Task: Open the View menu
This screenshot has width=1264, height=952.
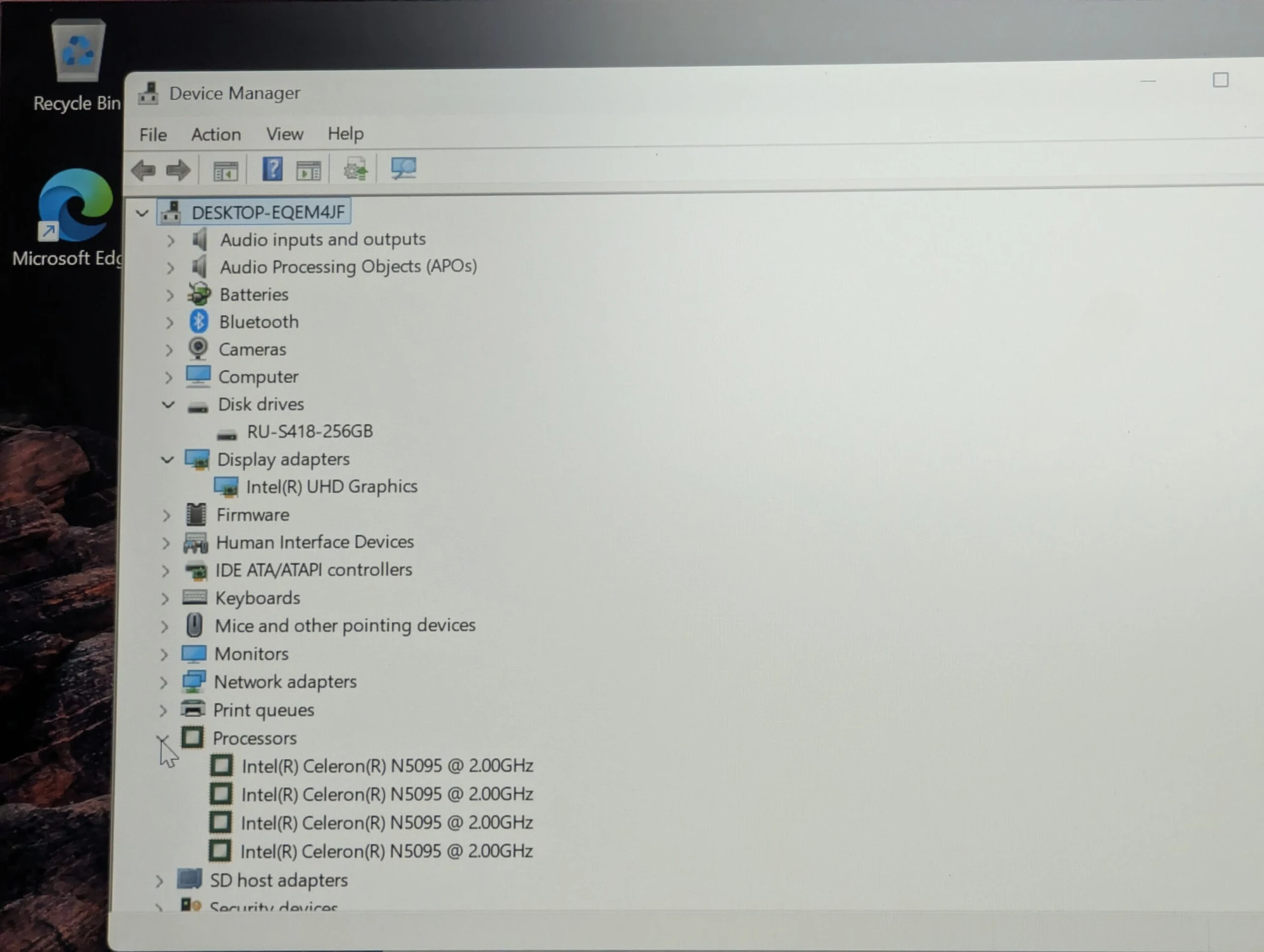Action: pos(284,134)
